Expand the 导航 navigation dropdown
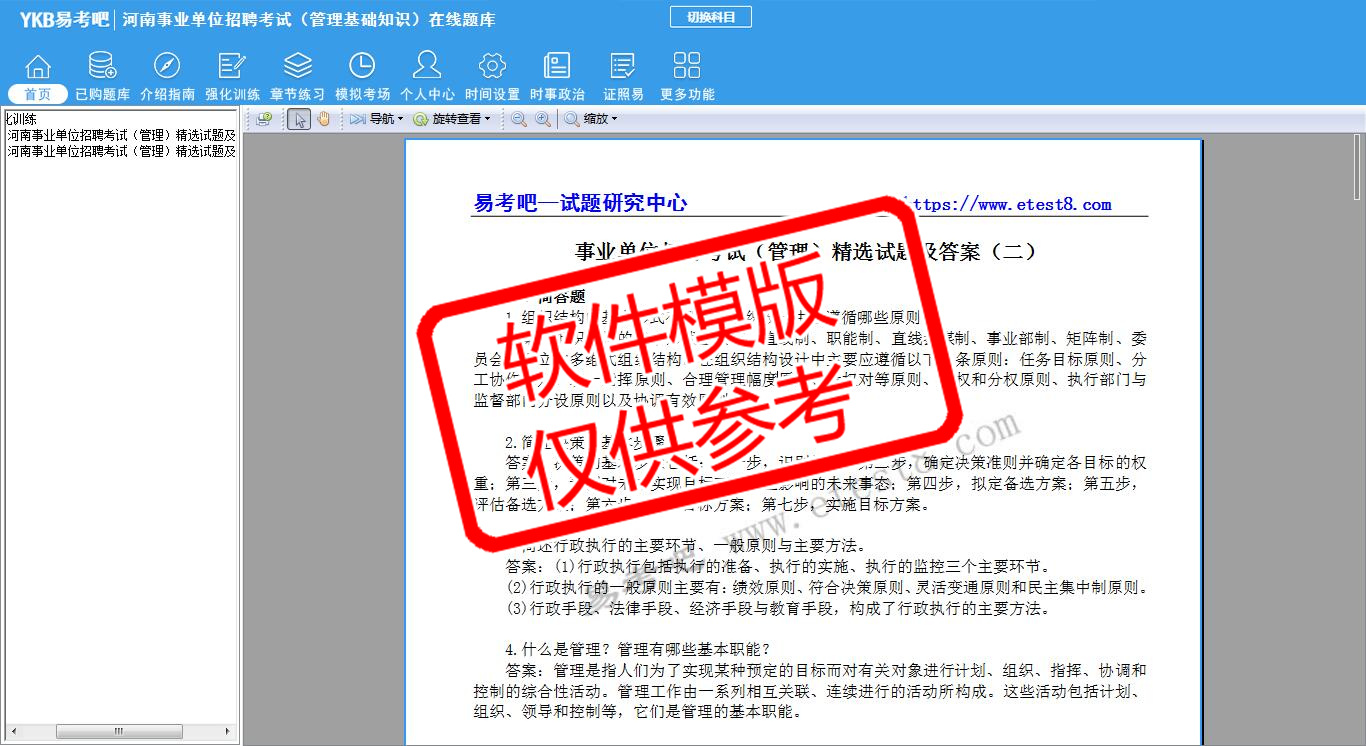 [377, 119]
